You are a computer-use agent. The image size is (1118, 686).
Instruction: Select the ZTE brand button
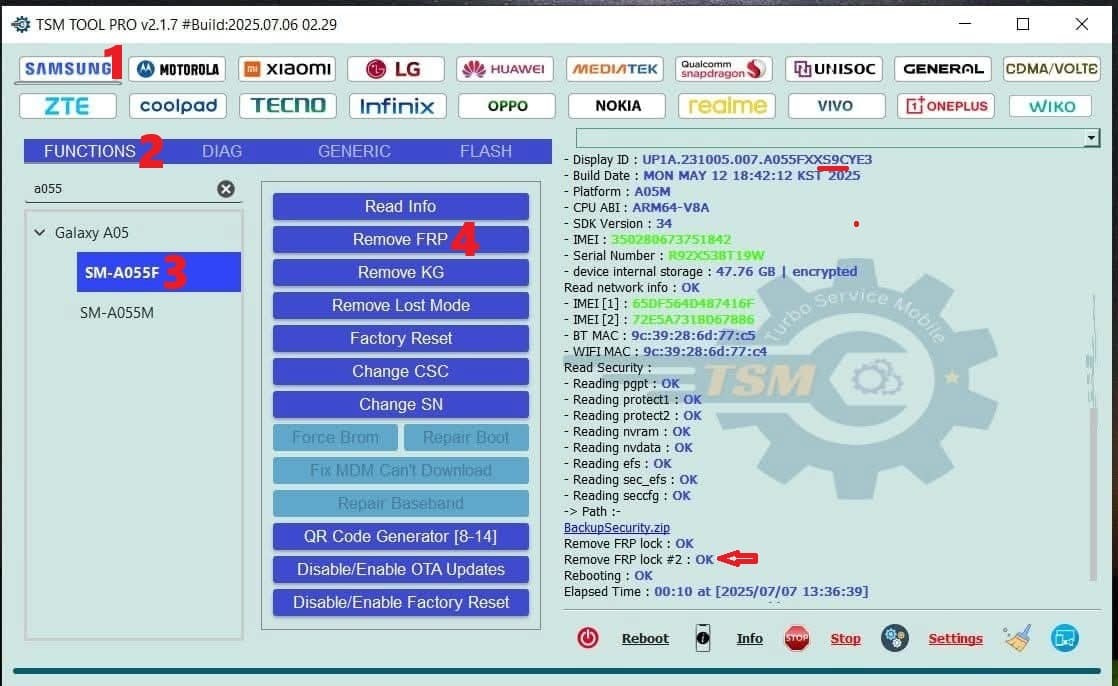[x=68, y=106]
